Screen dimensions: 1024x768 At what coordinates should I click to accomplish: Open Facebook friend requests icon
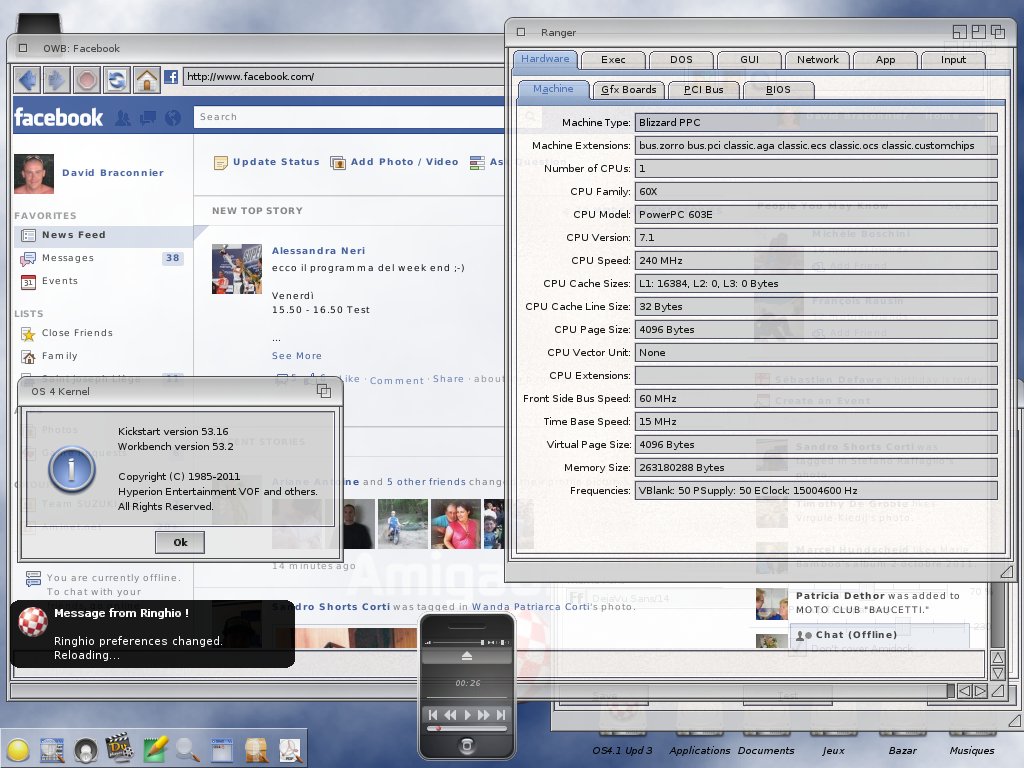(x=122, y=118)
